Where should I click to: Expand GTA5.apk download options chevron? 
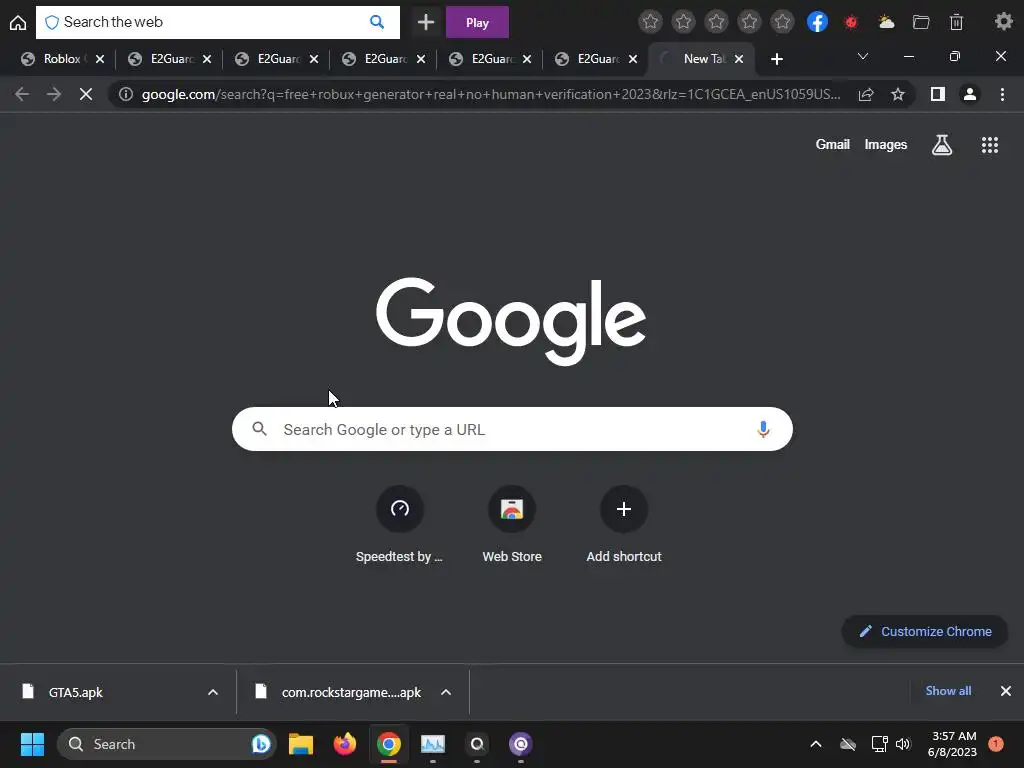click(213, 692)
